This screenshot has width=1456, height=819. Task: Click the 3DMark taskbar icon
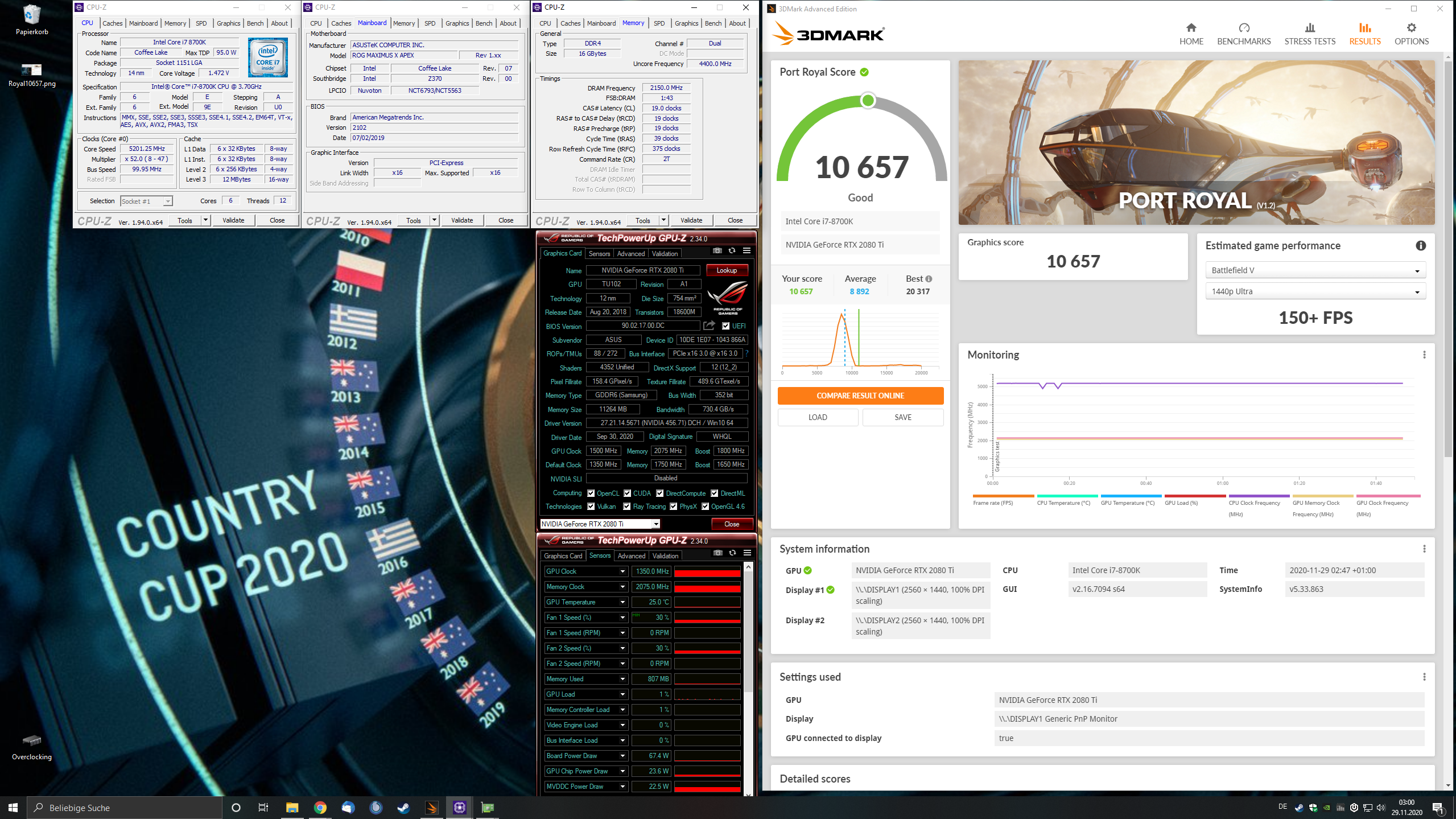[x=431, y=808]
